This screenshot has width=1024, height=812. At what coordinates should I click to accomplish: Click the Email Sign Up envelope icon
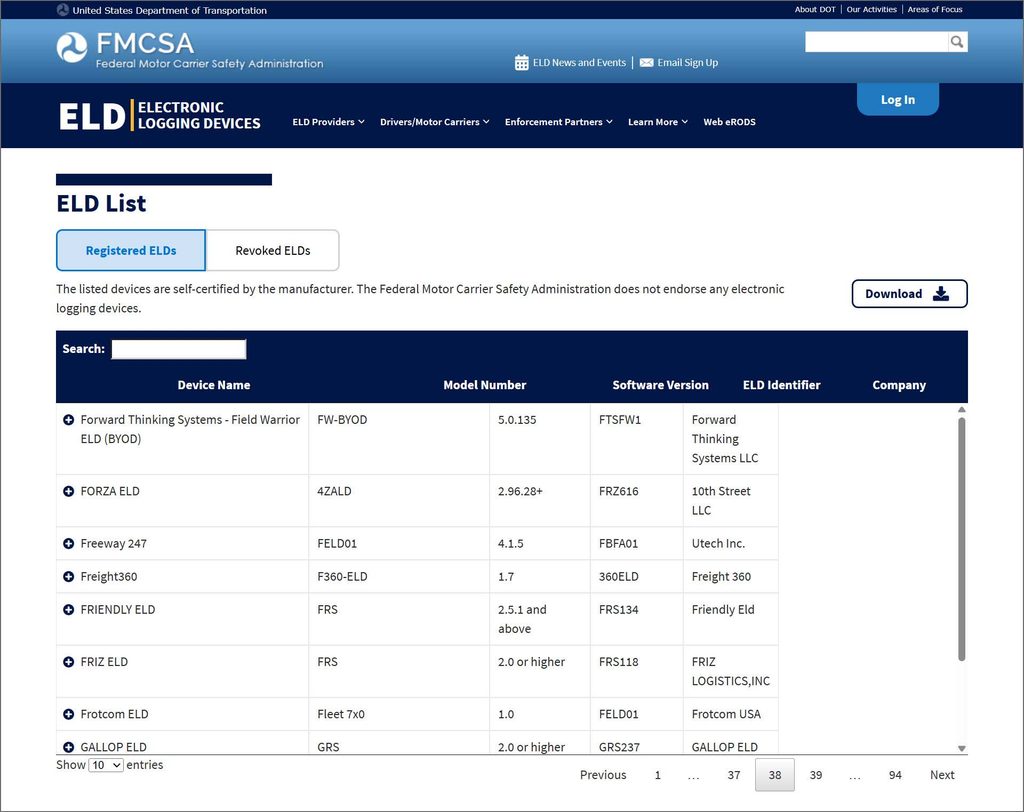click(x=647, y=63)
